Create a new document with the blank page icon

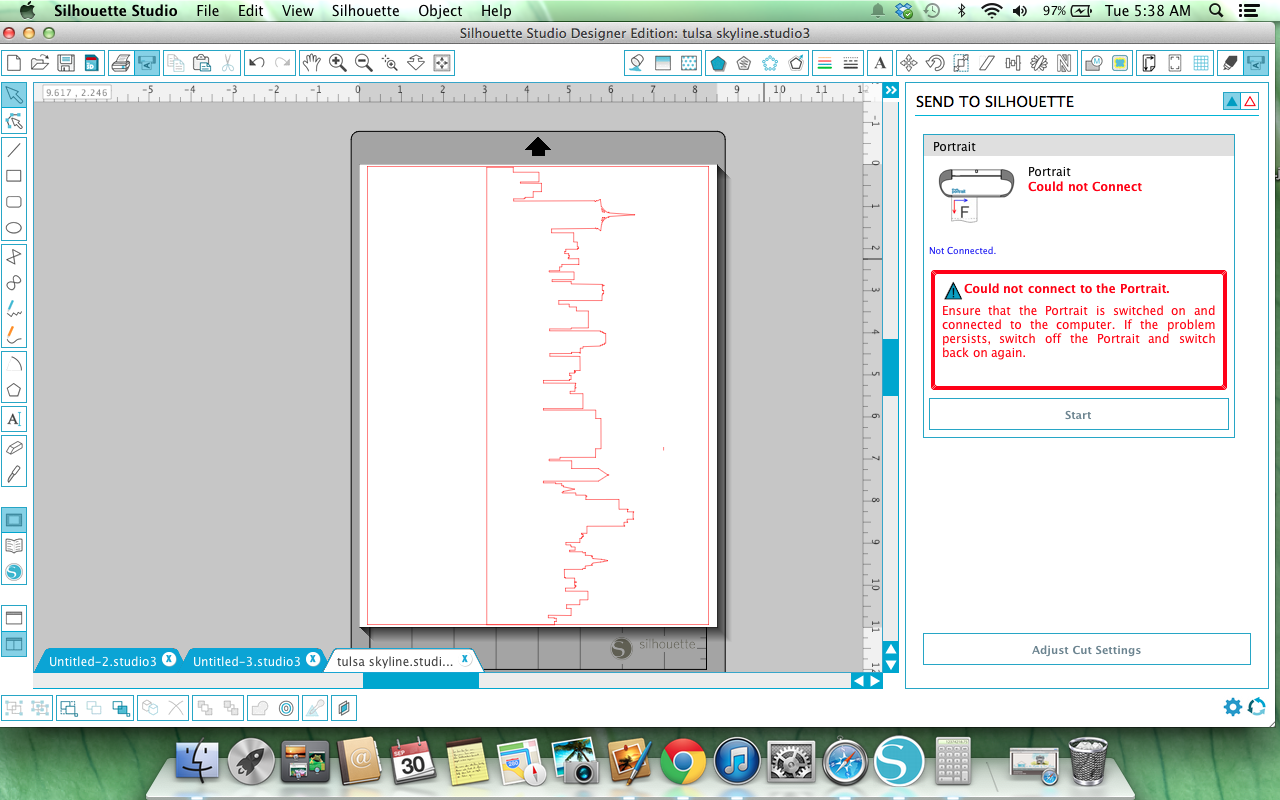[14, 63]
